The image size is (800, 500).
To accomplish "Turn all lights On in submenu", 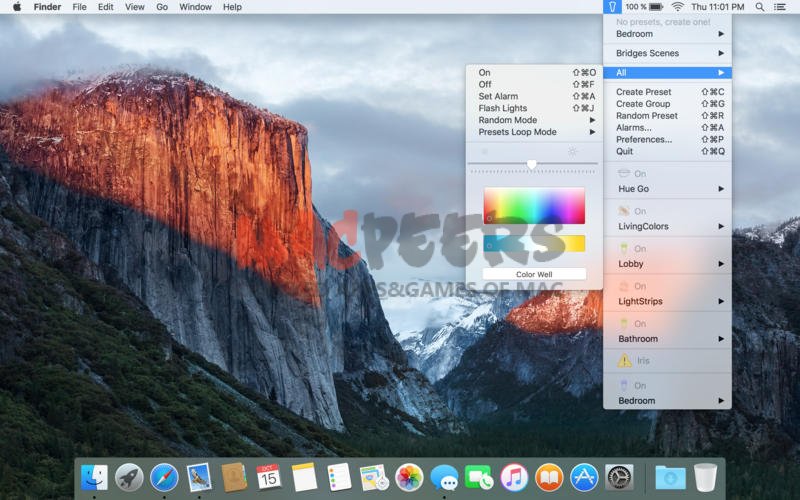I will [485, 73].
